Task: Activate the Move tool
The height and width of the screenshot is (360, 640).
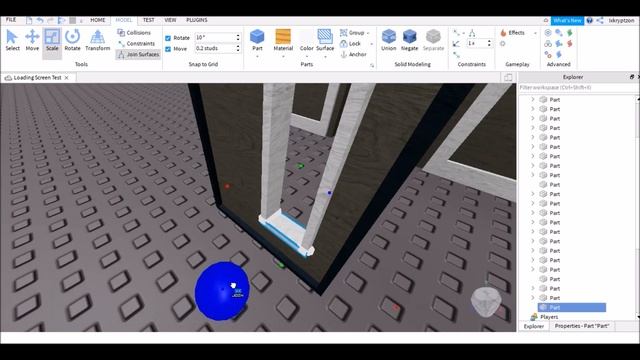Action: pos(32,40)
